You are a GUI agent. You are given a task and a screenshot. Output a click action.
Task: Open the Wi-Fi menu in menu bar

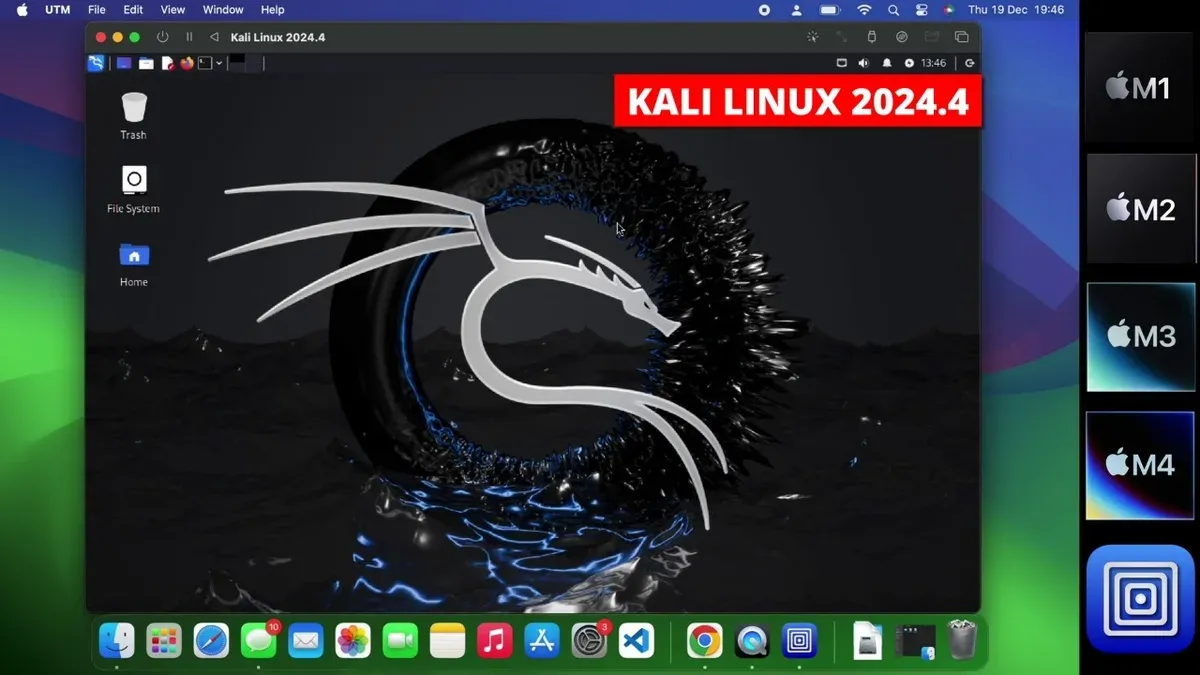tap(864, 9)
